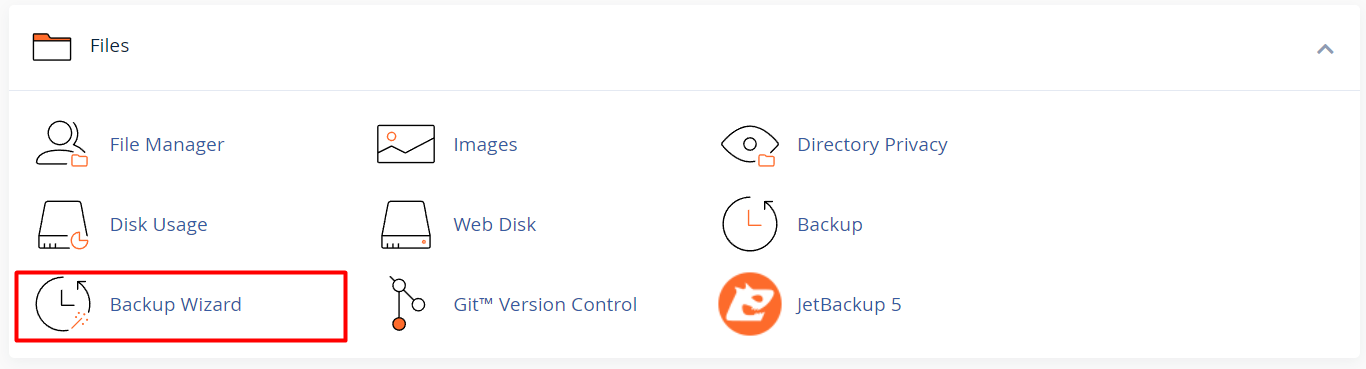Click the Git Version Control branch icon

(x=406, y=304)
